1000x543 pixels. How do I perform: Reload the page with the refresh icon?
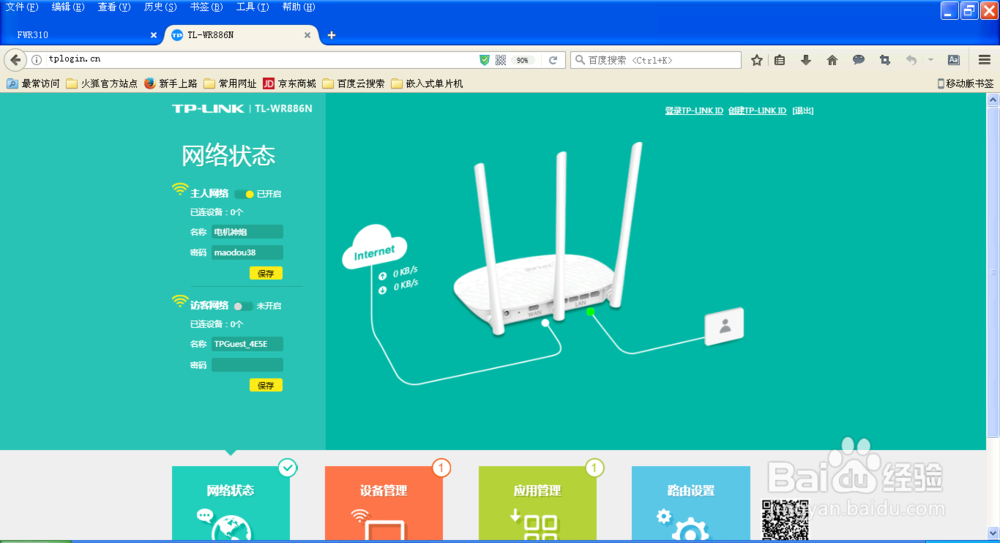(x=553, y=60)
